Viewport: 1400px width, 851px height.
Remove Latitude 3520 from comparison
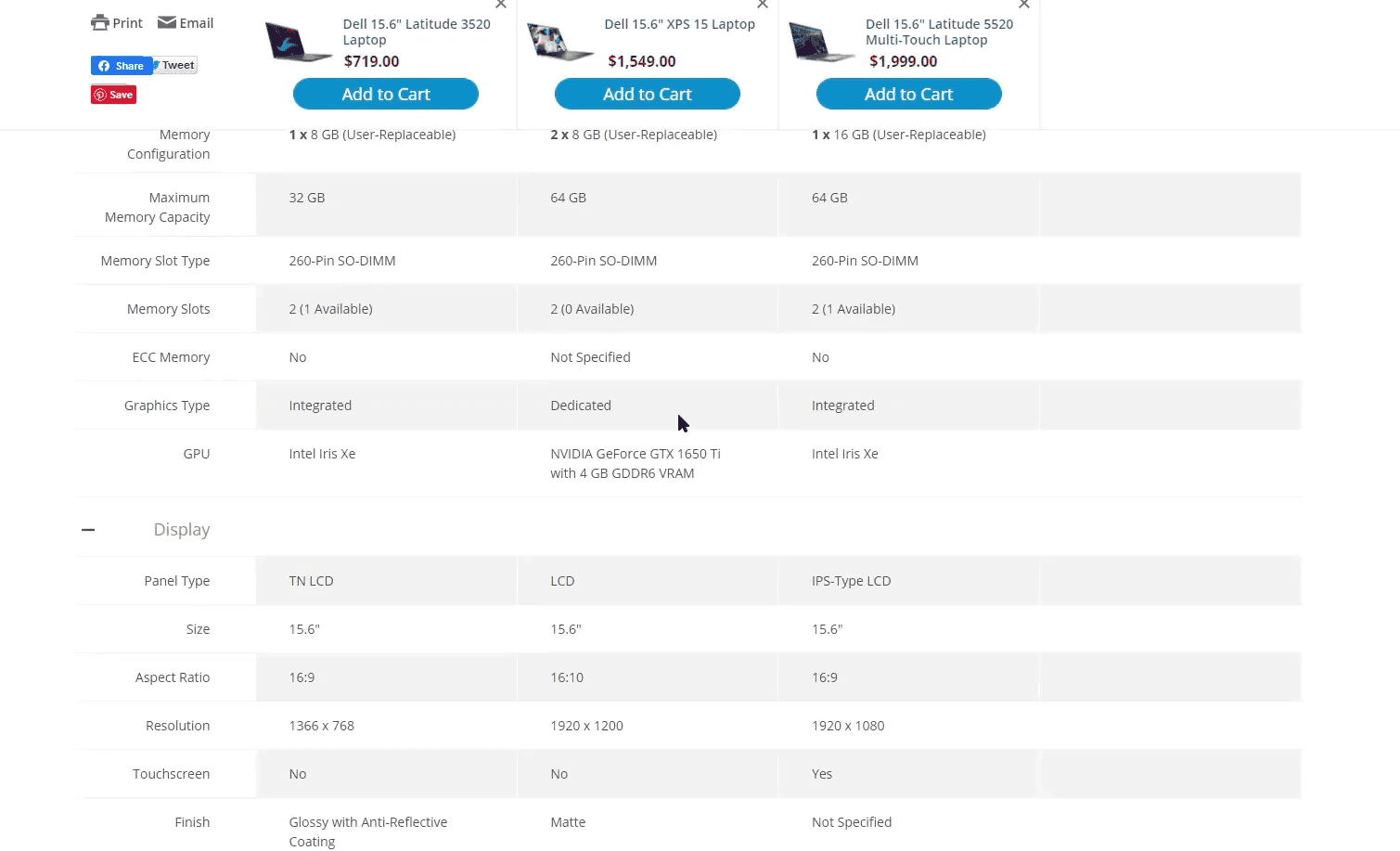[x=501, y=5]
